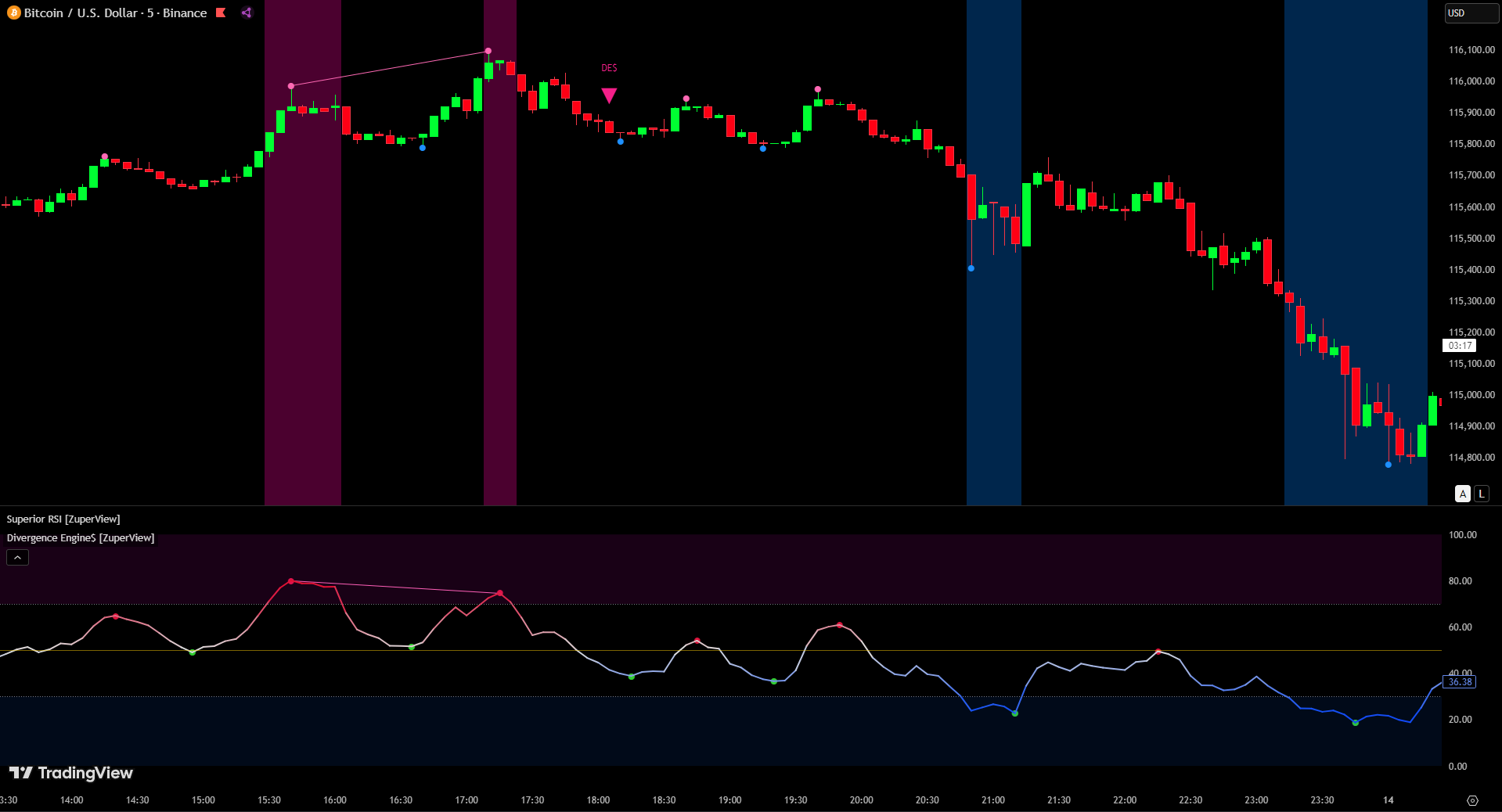Click the red flag icon beside Binance
This screenshot has height=812, width=1502.
222,13
